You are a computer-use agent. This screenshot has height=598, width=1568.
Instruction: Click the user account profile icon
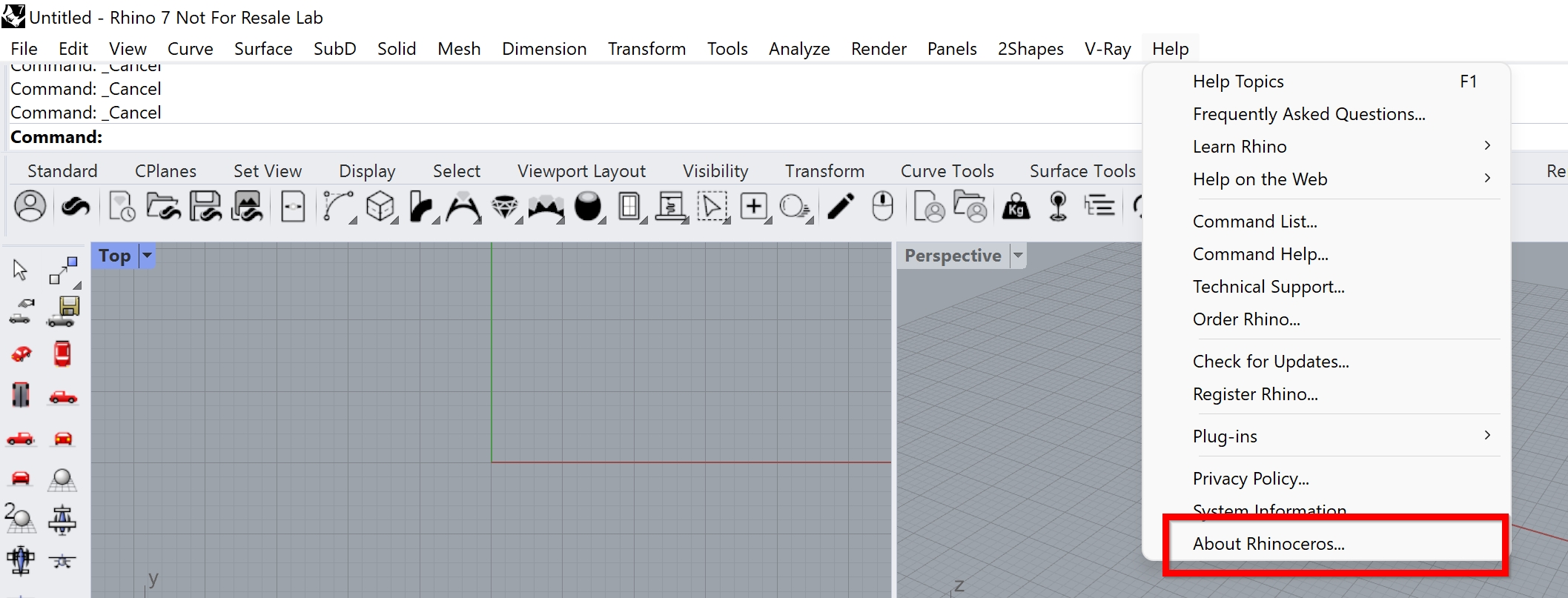(30, 206)
